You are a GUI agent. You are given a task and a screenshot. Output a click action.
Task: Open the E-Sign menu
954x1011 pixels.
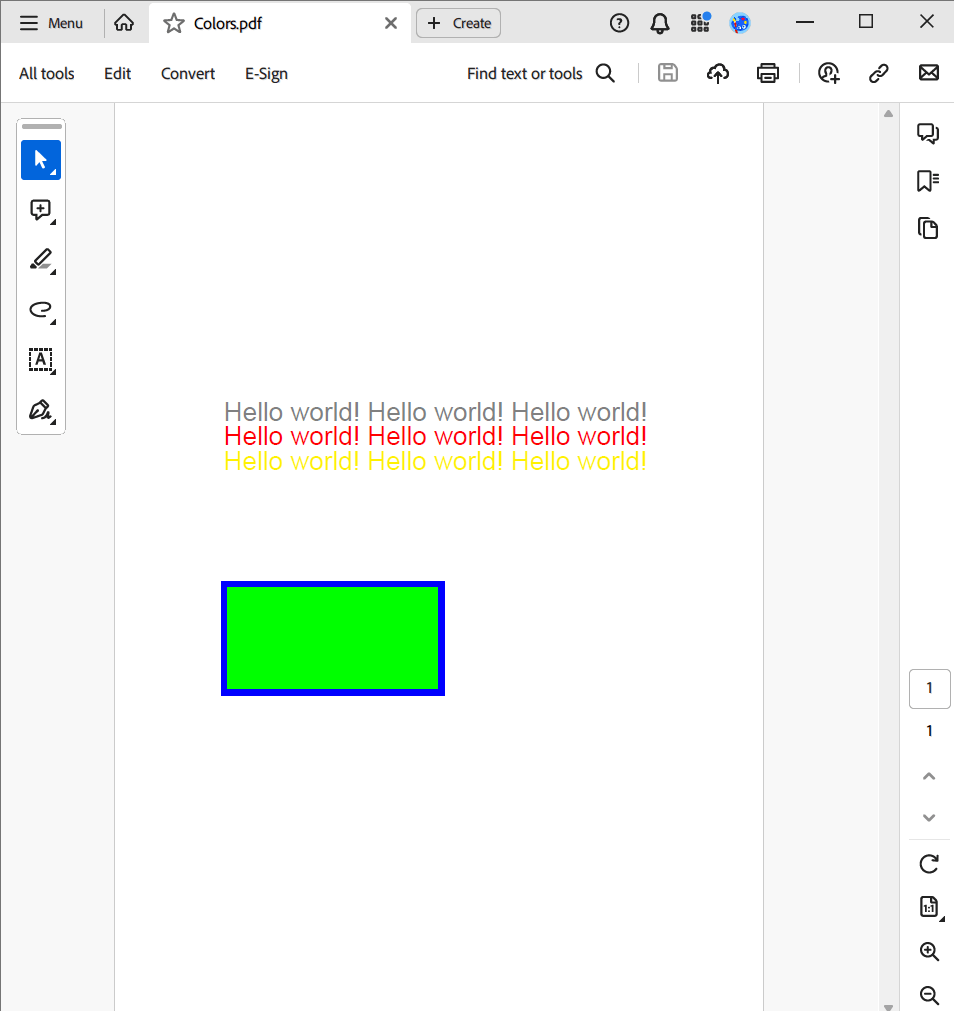click(x=266, y=73)
